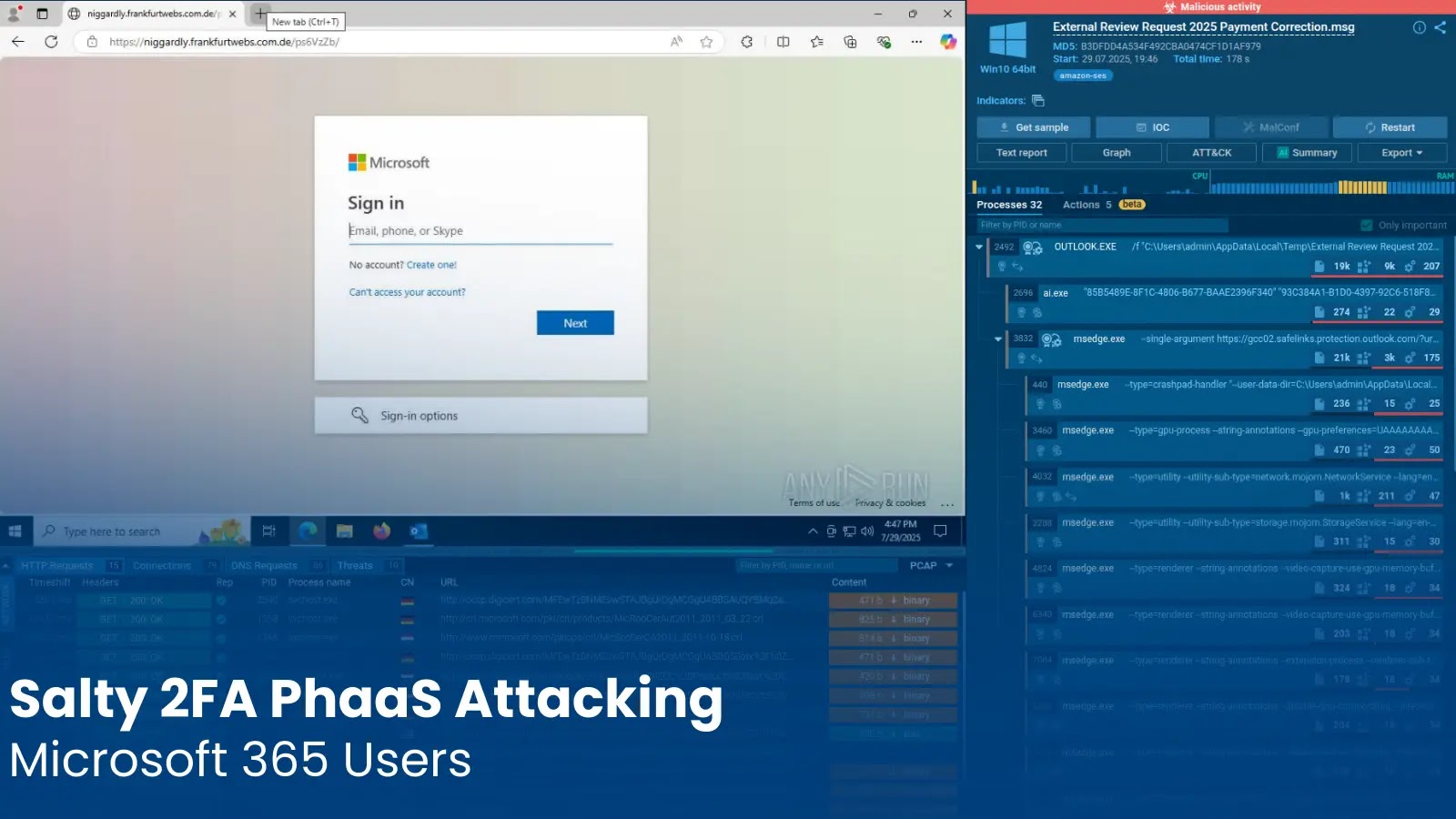Select the amazon-ses tag
The image size is (1456, 819).
click(1083, 76)
